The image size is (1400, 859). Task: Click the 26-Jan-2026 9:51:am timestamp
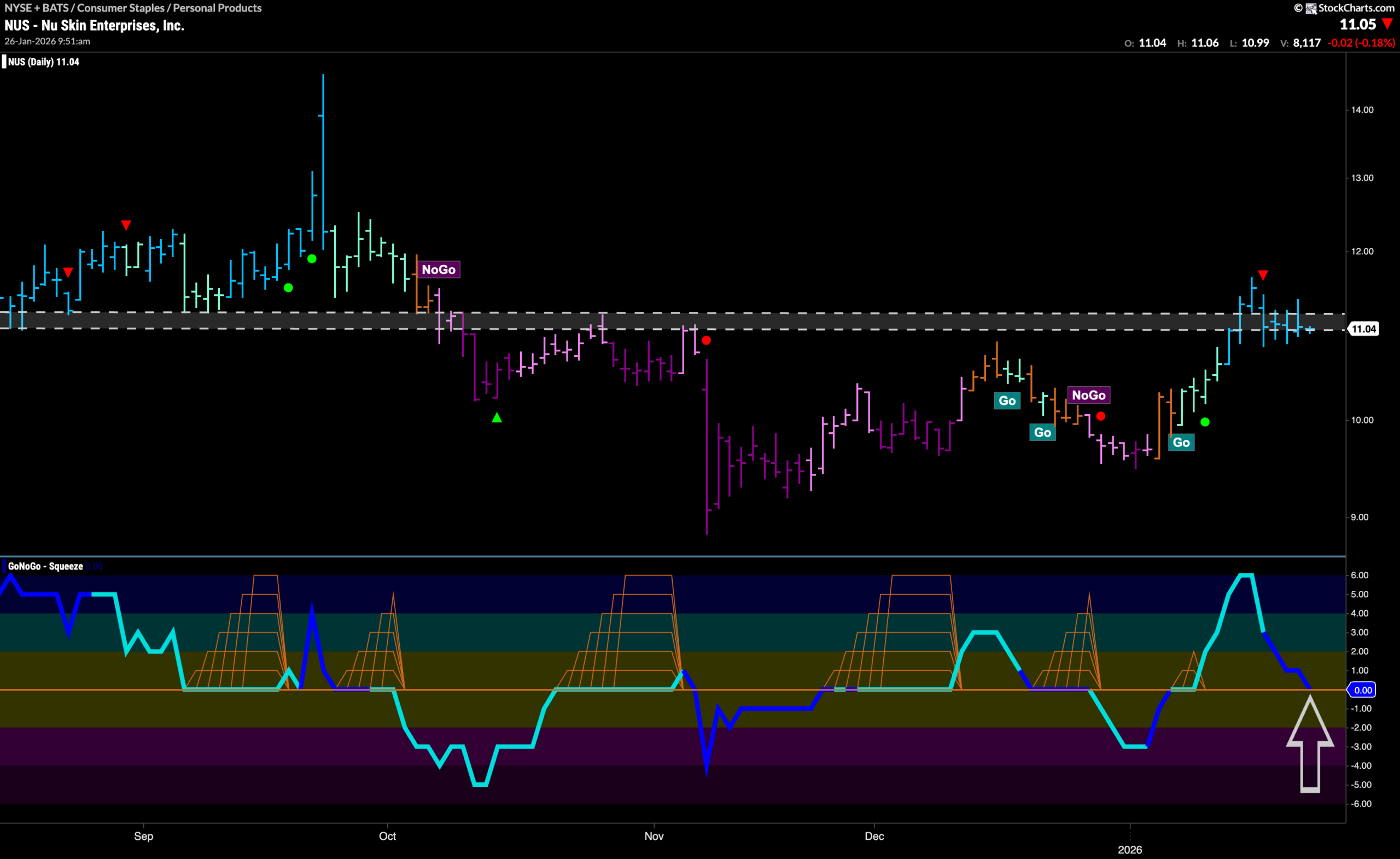[x=47, y=42]
